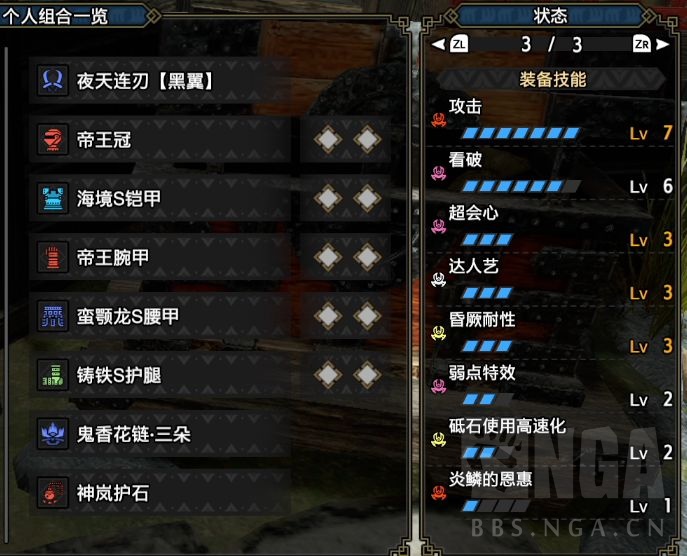The image size is (687, 556).
Task: Select the first decoration slot of 帝王冠
Action: [x=328, y=140]
